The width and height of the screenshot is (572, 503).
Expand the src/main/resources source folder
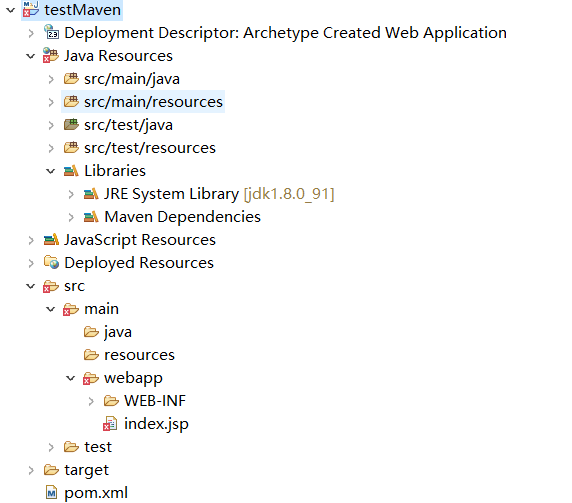tap(51, 102)
